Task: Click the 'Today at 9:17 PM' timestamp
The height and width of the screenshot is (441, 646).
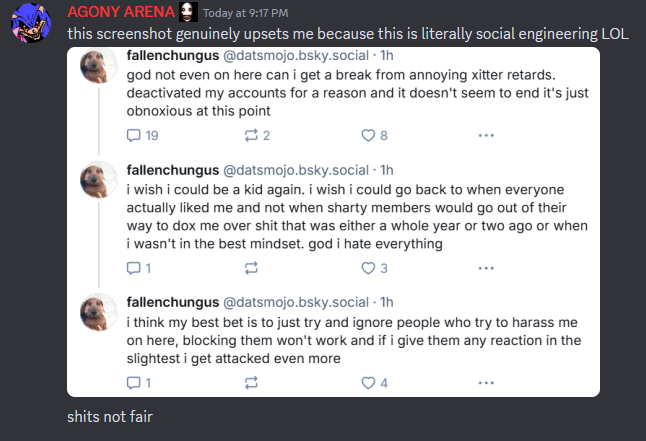Action: coord(244,13)
